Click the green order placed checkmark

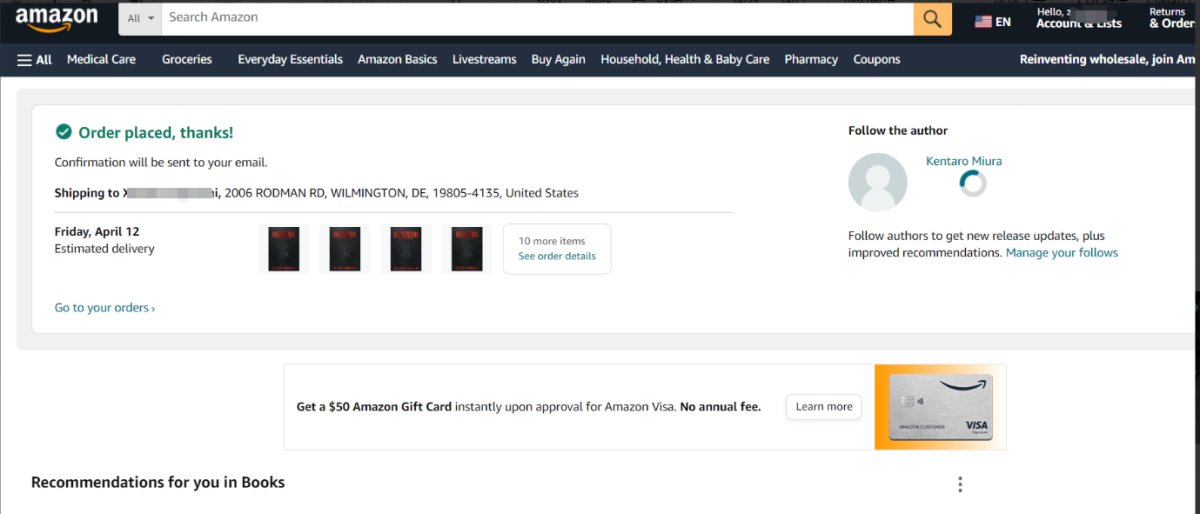(63, 132)
